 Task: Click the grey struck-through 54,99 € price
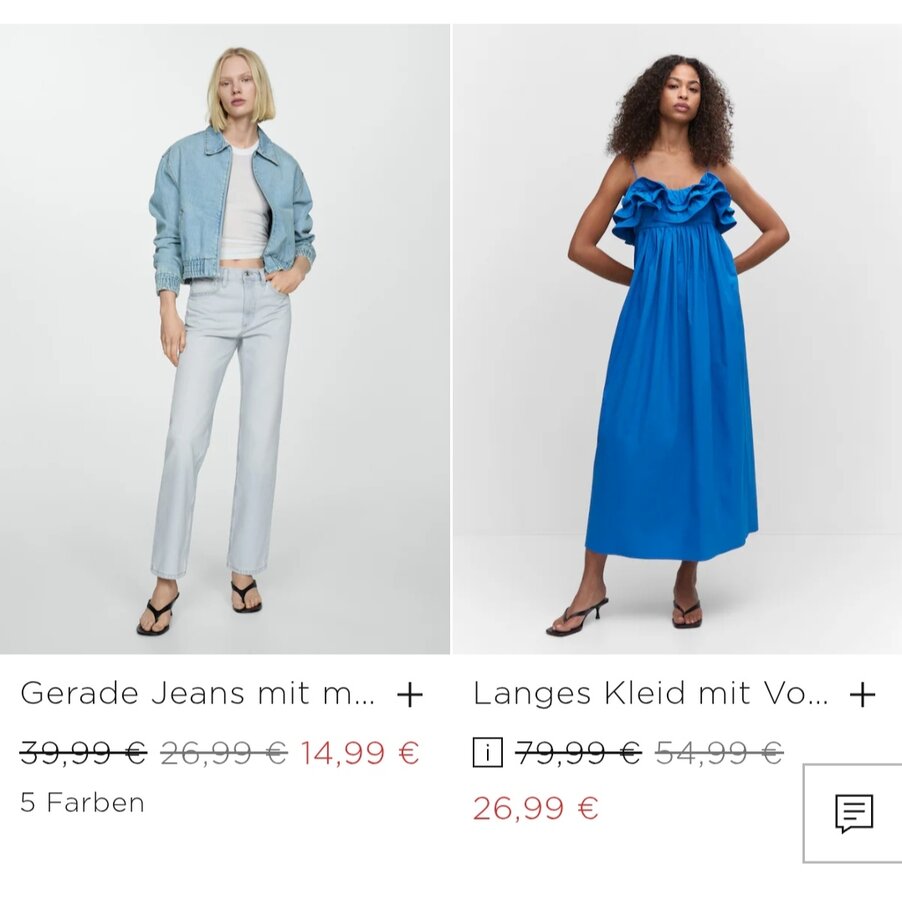(x=719, y=752)
